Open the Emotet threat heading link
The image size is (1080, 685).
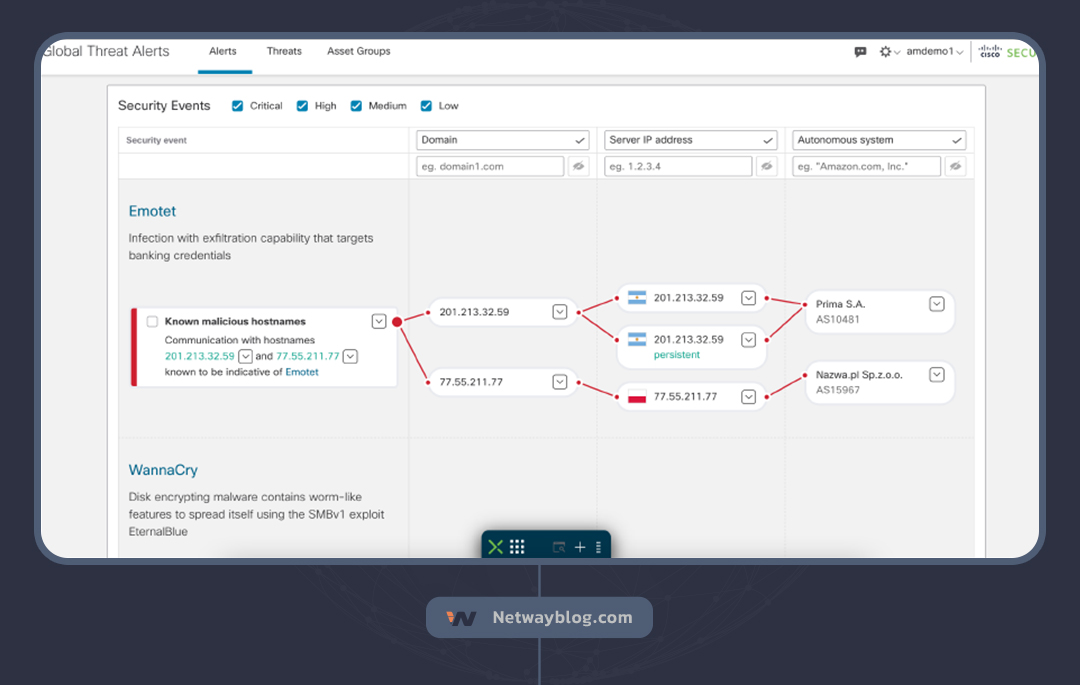[152, 211]
